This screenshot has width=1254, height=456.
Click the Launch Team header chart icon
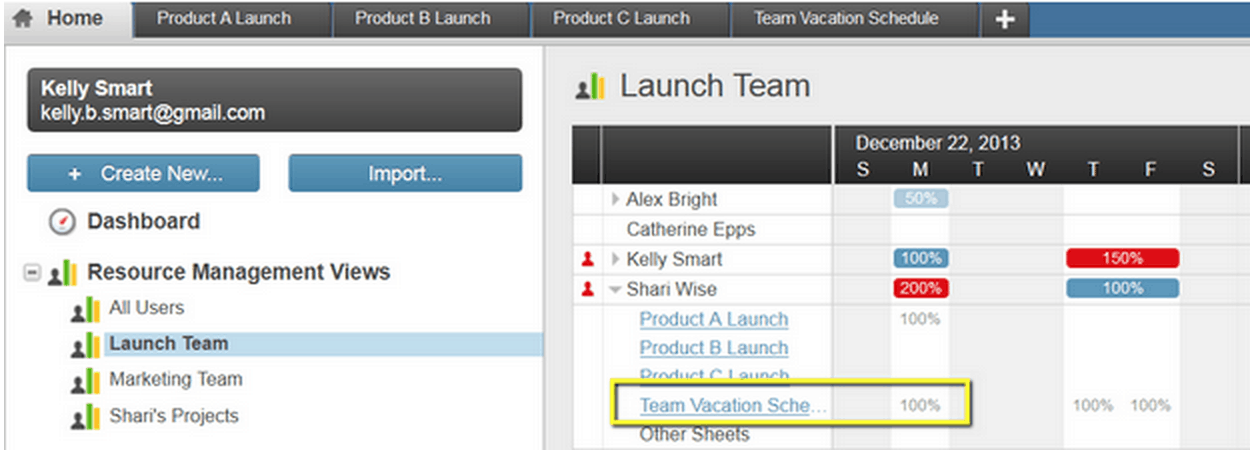(x=590, y=87)
